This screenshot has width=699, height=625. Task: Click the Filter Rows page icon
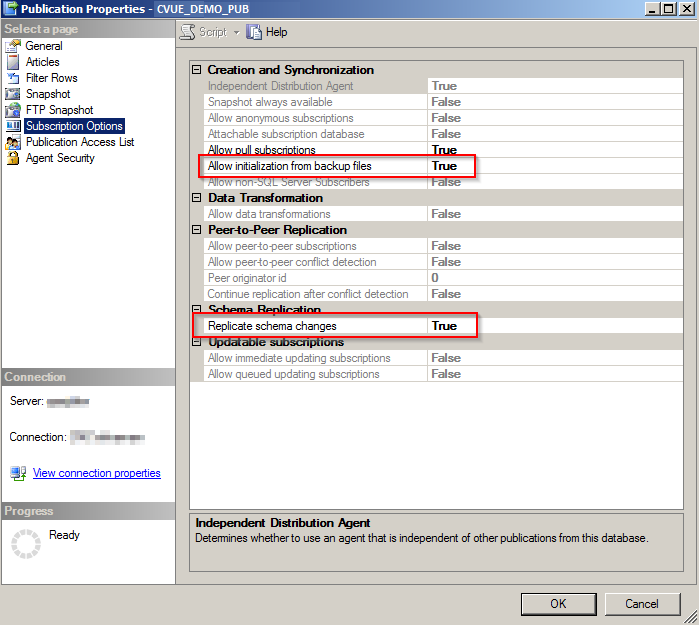[x=13, y=78]
